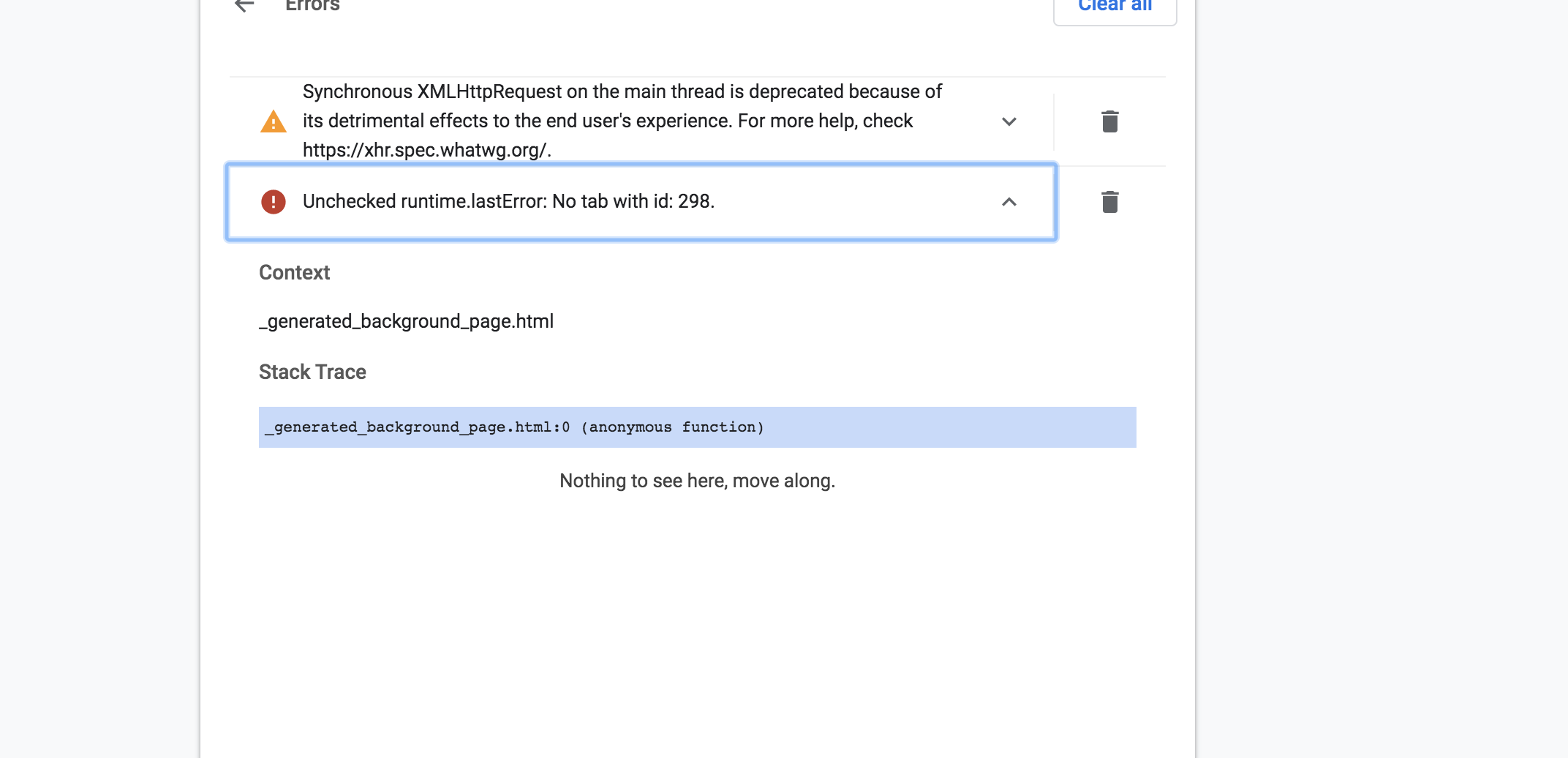1568x758 pixels.
Task: Click the Context section label
Action: coord(294,272)
